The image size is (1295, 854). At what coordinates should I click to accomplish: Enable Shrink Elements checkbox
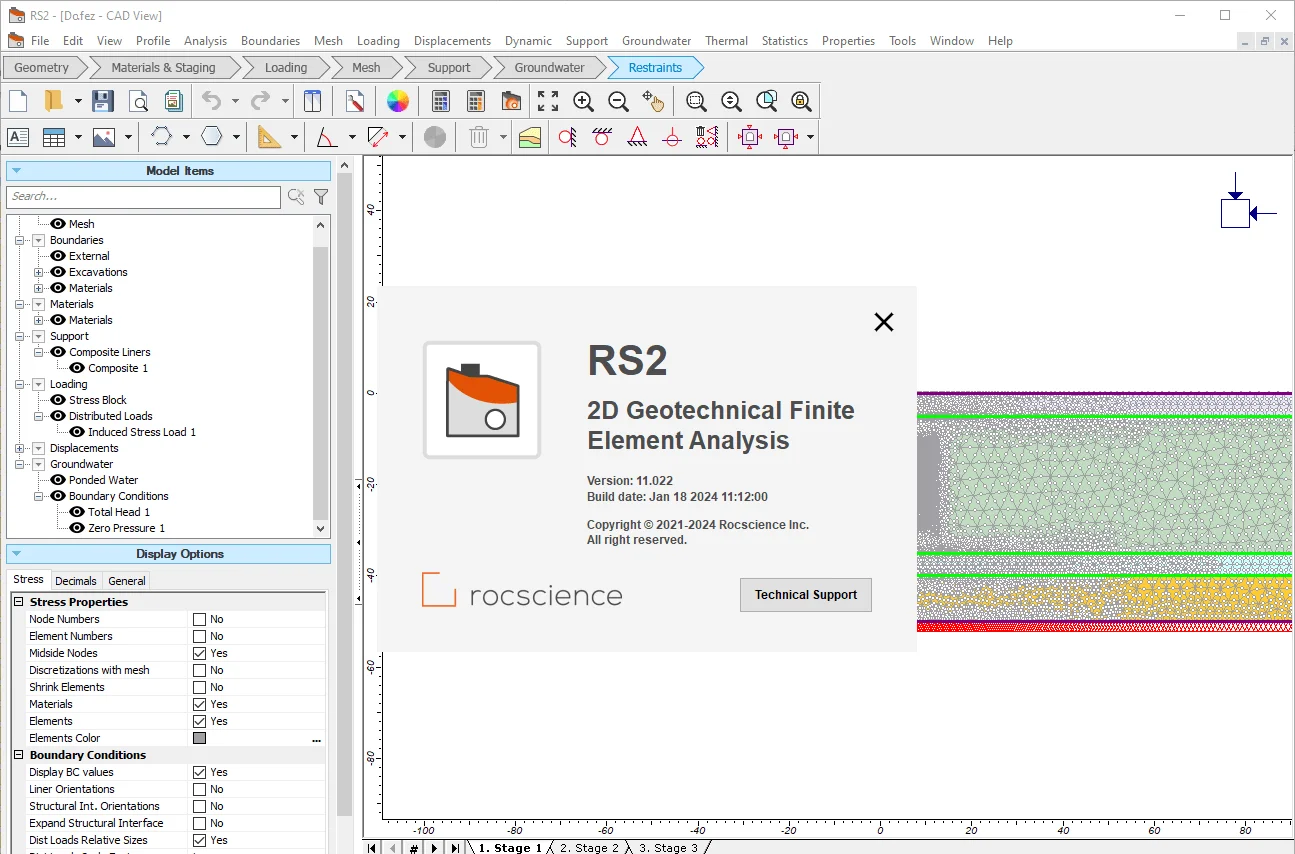pos(200,687)
